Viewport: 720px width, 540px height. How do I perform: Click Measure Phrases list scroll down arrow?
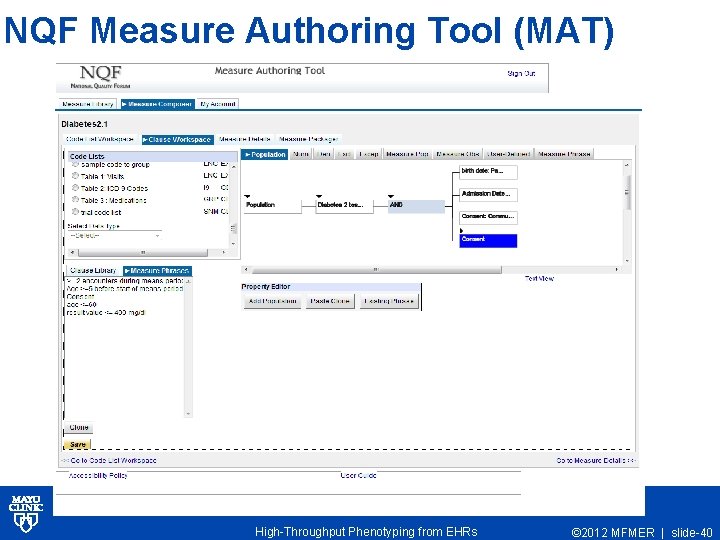tap(188, 414)
